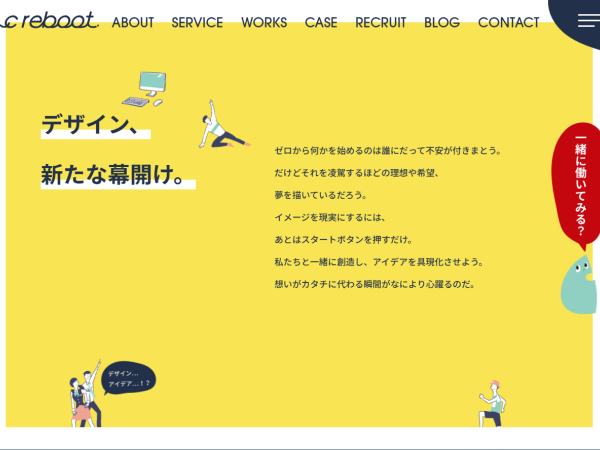Navigate to the RECRUIT page
Screen dimensions: 600x450
381,22
